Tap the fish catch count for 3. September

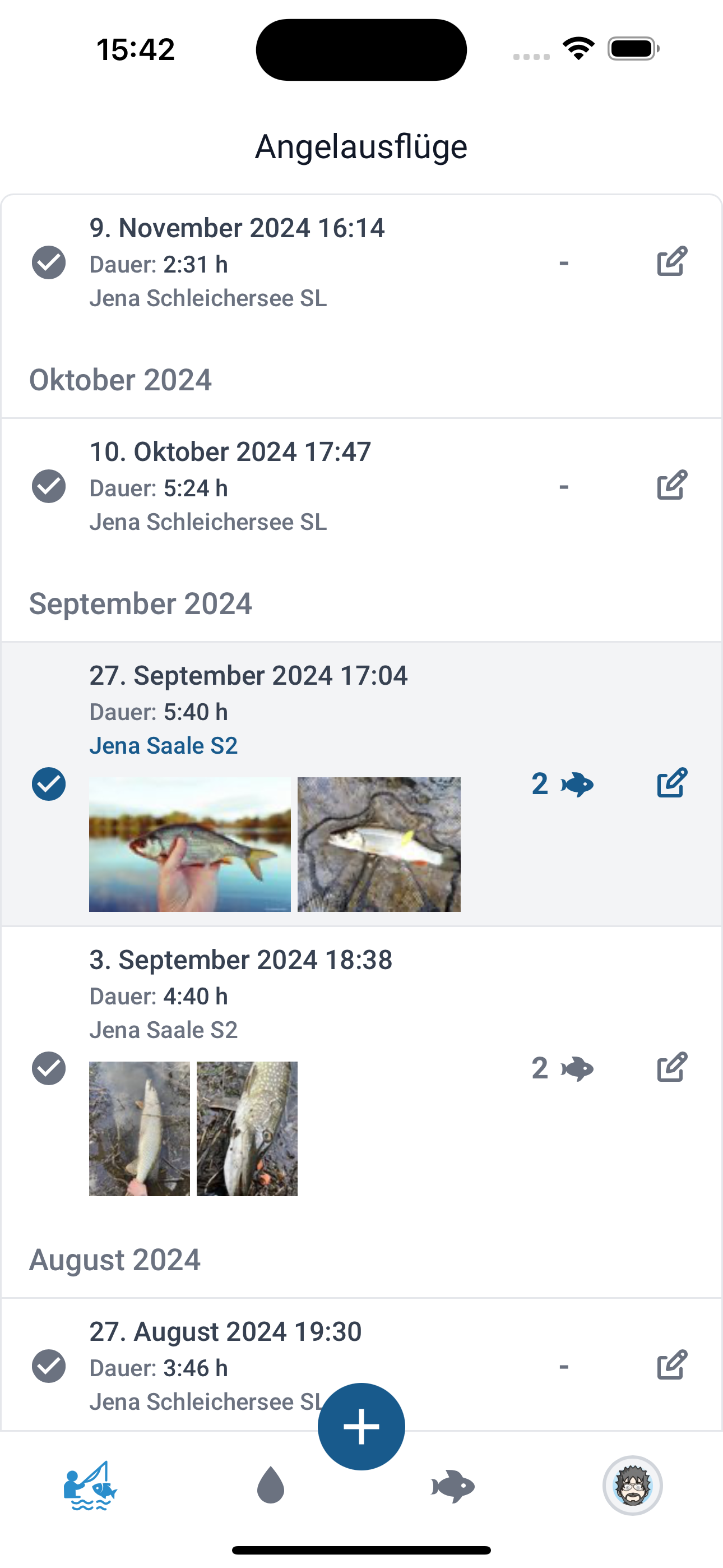tap(562, 1068)
